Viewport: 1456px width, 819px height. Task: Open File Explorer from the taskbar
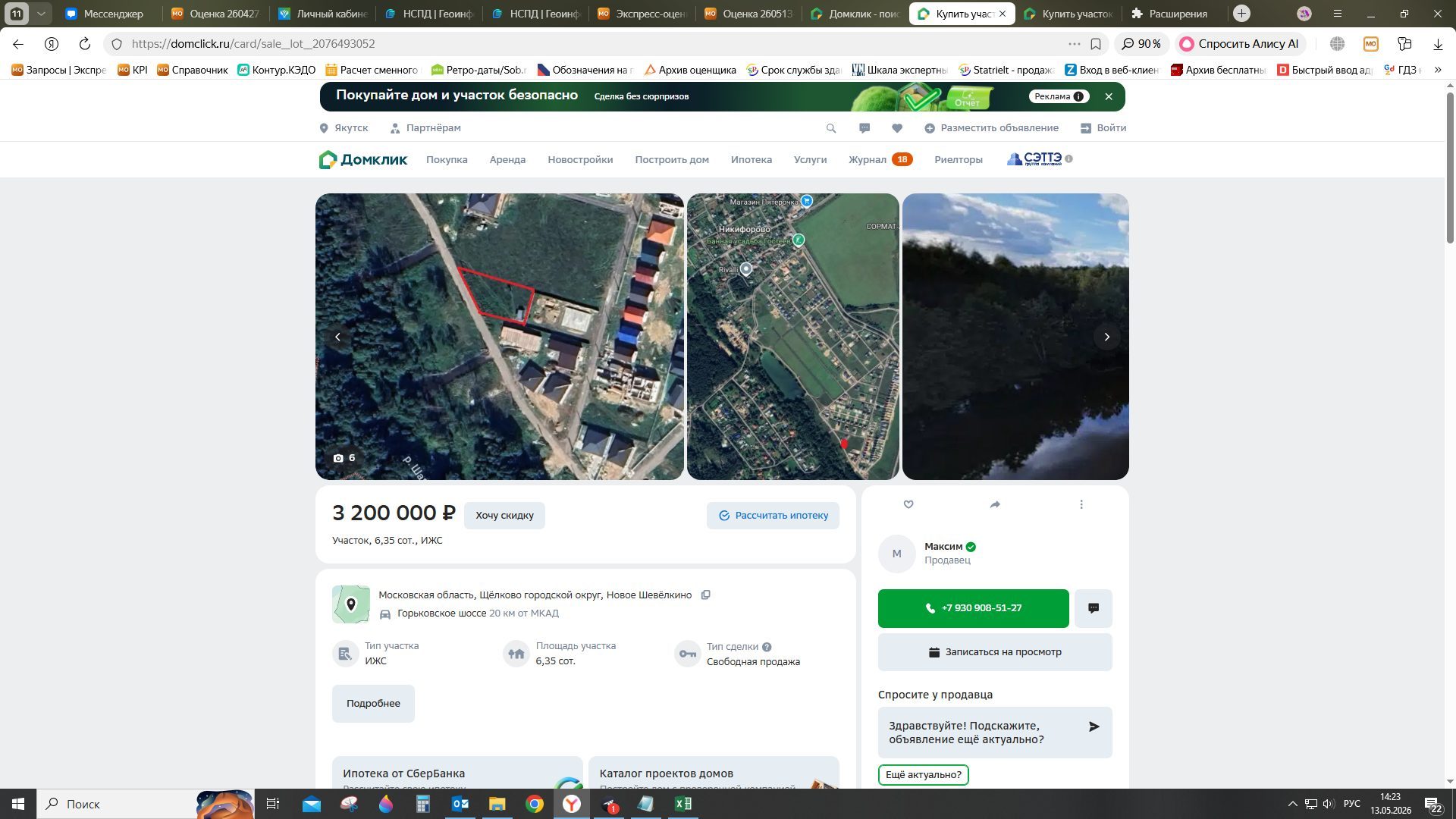[497, 804]
